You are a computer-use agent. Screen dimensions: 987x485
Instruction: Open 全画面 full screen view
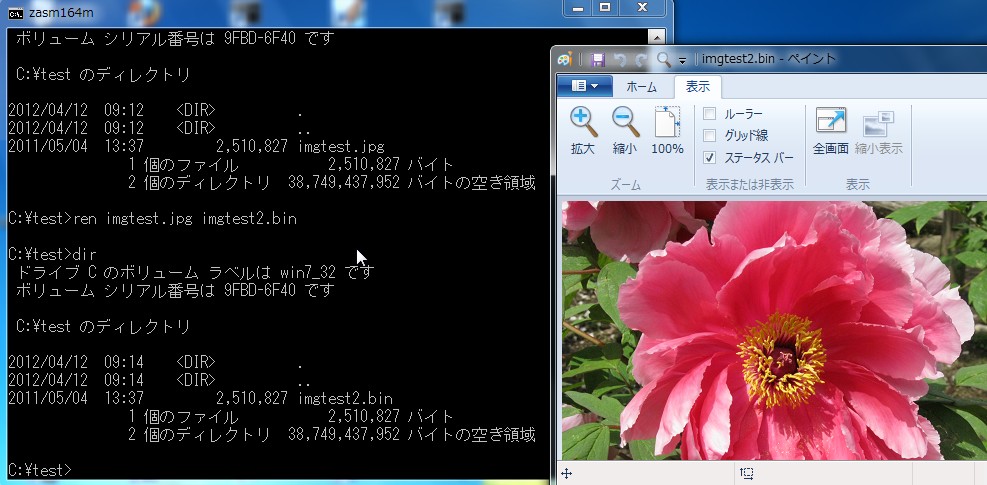[x=831, y=131]
